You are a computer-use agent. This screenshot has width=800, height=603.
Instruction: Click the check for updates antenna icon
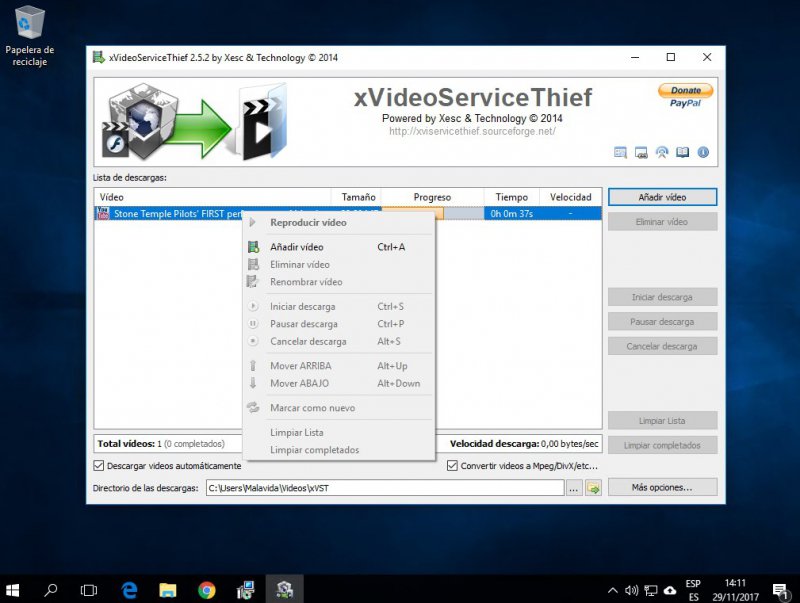coord(661,153)
